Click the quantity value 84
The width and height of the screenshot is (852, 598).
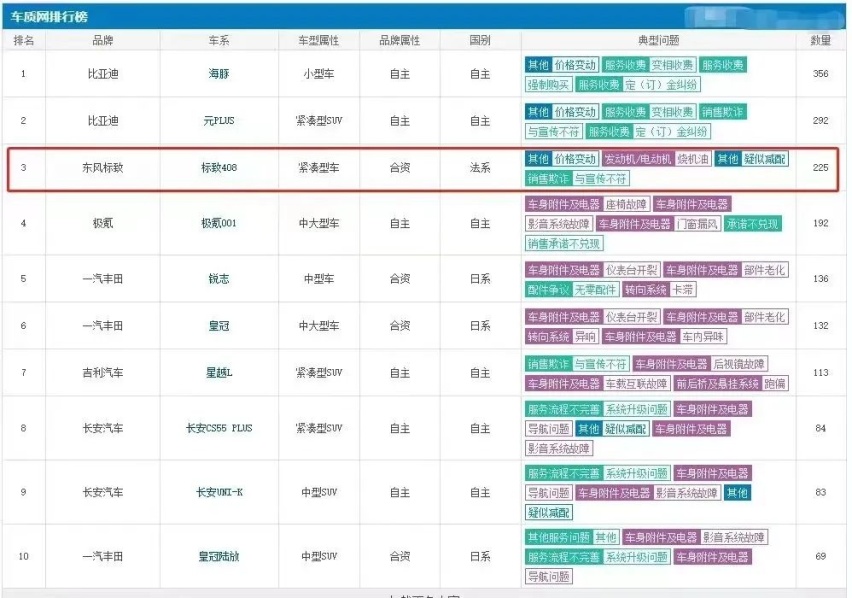(x=820, y=428)
